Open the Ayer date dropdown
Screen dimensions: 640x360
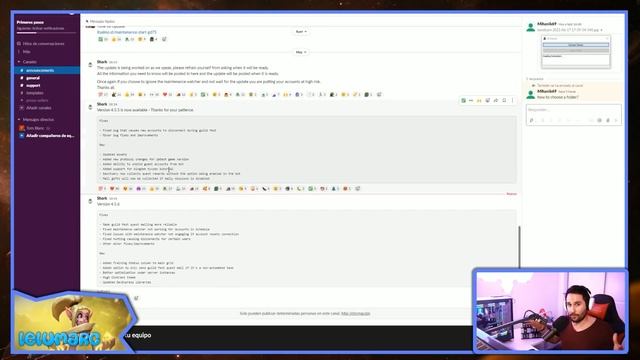pos(301,32)
